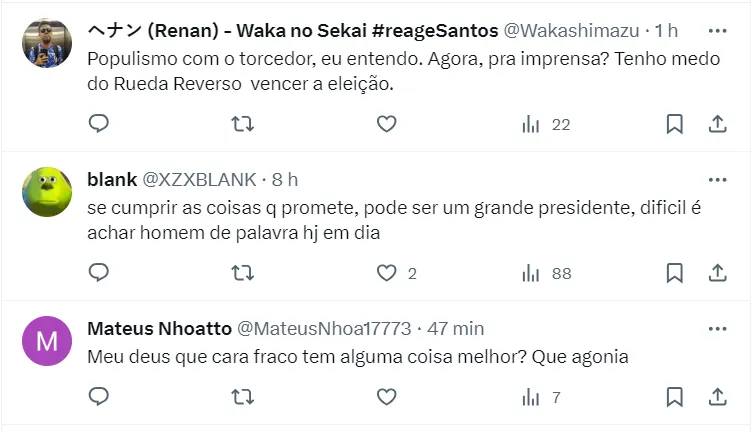752x433 pixels.
Task: Click blank's green monster avatar
Action: [x=47, y=190]
